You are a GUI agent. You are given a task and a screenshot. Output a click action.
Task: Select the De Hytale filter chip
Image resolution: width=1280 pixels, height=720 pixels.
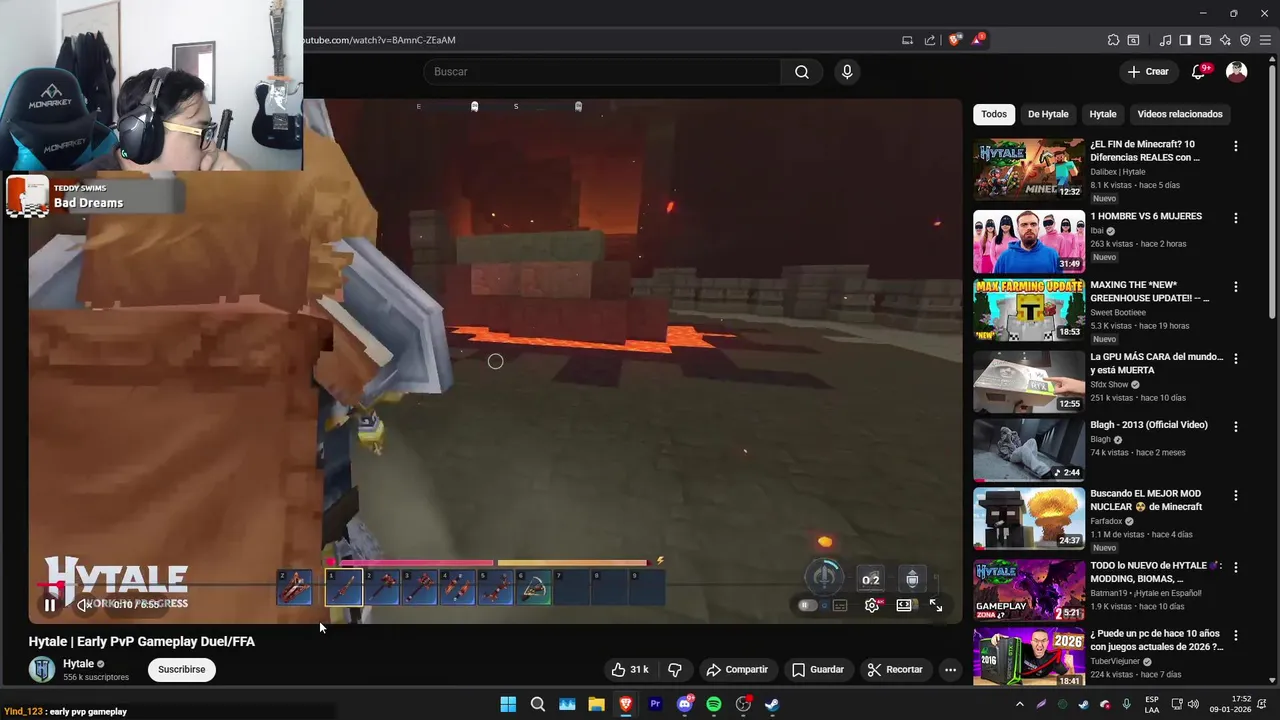1048,114
